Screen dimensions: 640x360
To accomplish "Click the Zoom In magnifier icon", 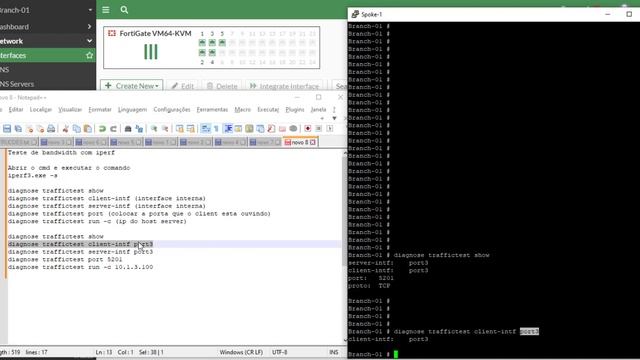I will 154,129.
